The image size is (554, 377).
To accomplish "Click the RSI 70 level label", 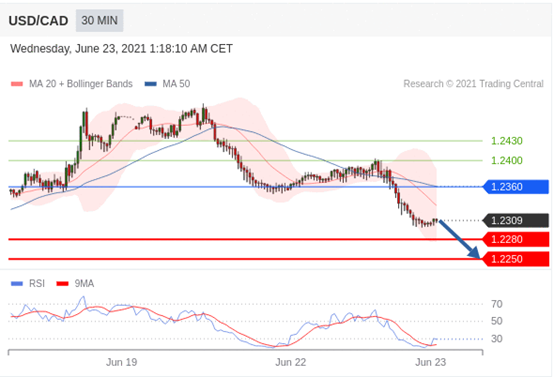I will click(497, 304).
